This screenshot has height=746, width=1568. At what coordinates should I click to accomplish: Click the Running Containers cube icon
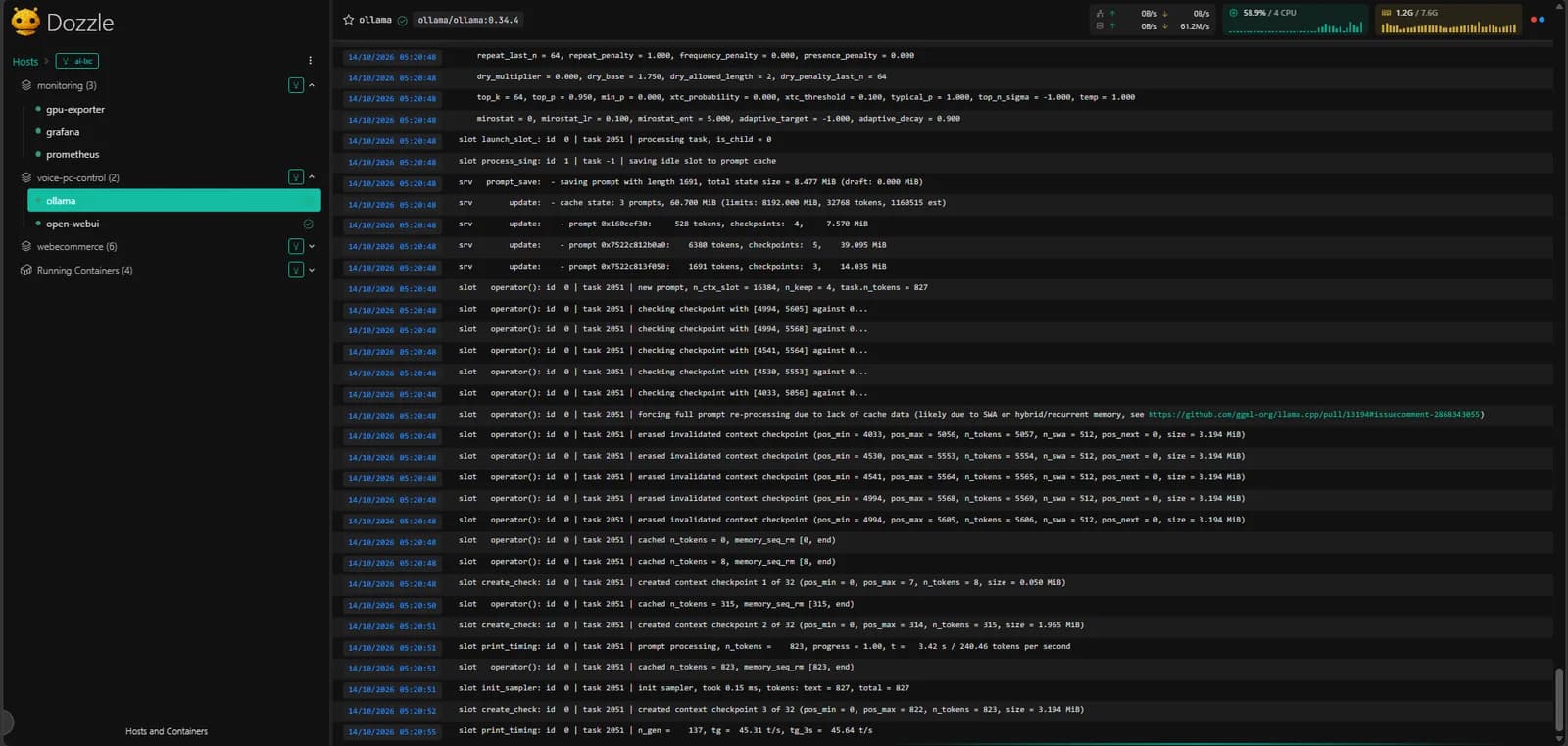(26, 270)
